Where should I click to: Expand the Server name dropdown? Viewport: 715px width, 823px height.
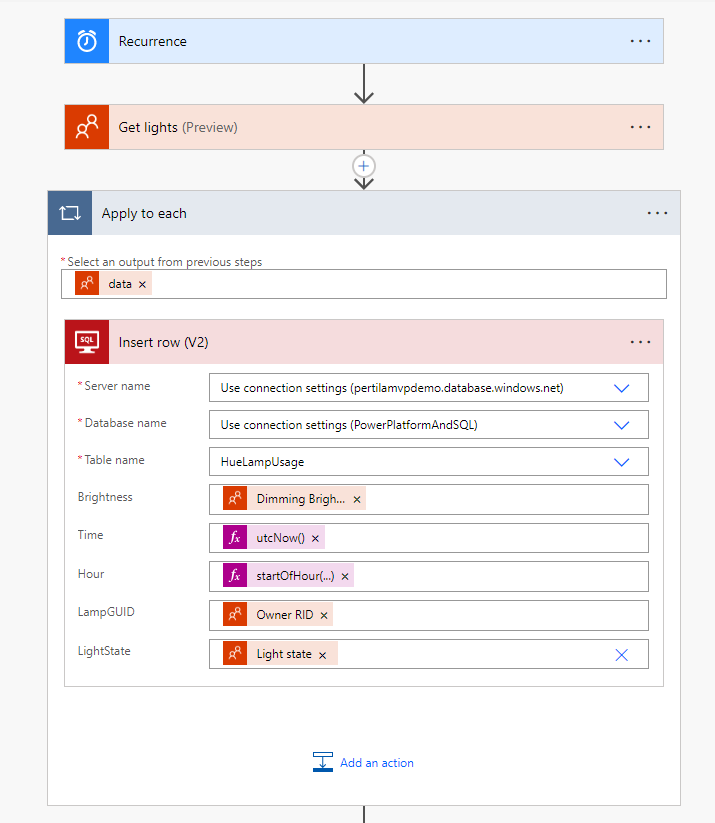tap(621, 388)
